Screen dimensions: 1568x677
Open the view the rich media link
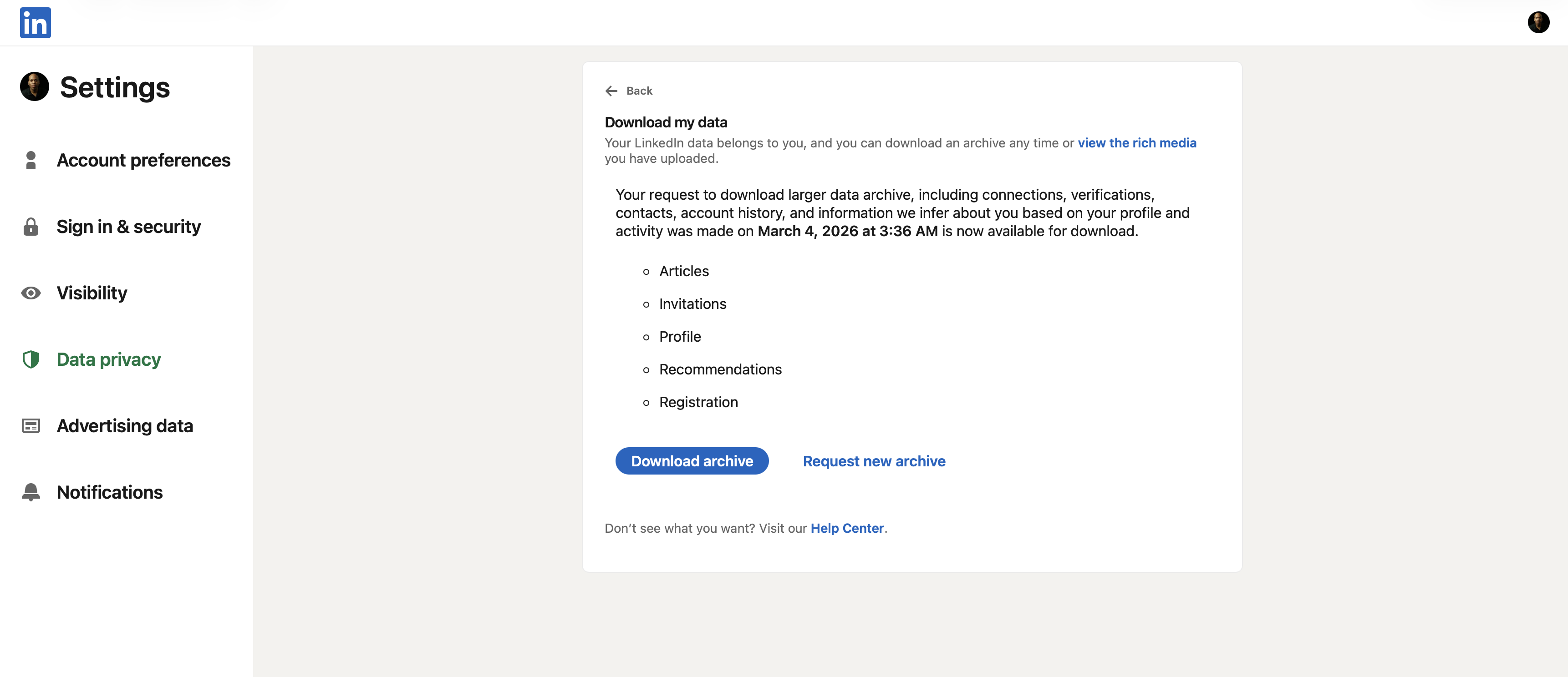coord(1137,143)
